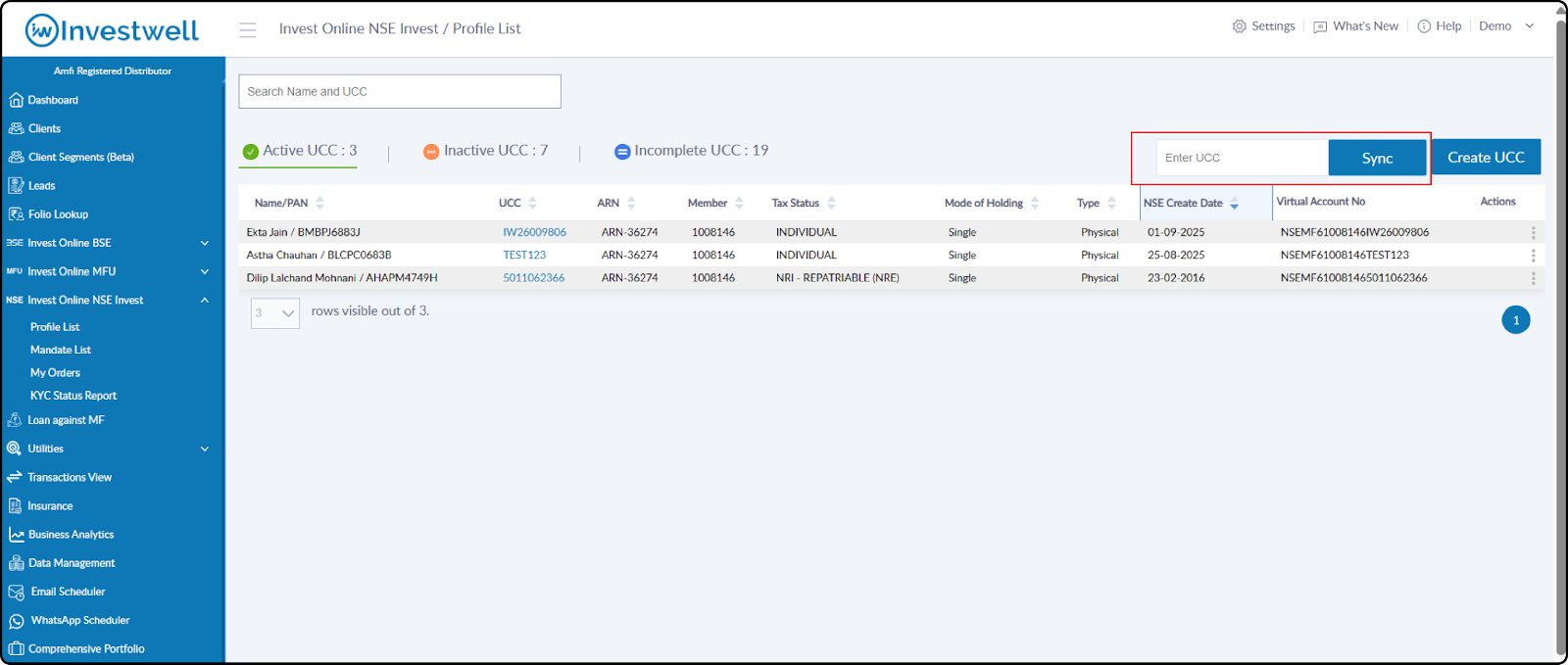Open actions menu for Astha Chauhan row
Screen dimensions: 1568x665
(1533, 256)
